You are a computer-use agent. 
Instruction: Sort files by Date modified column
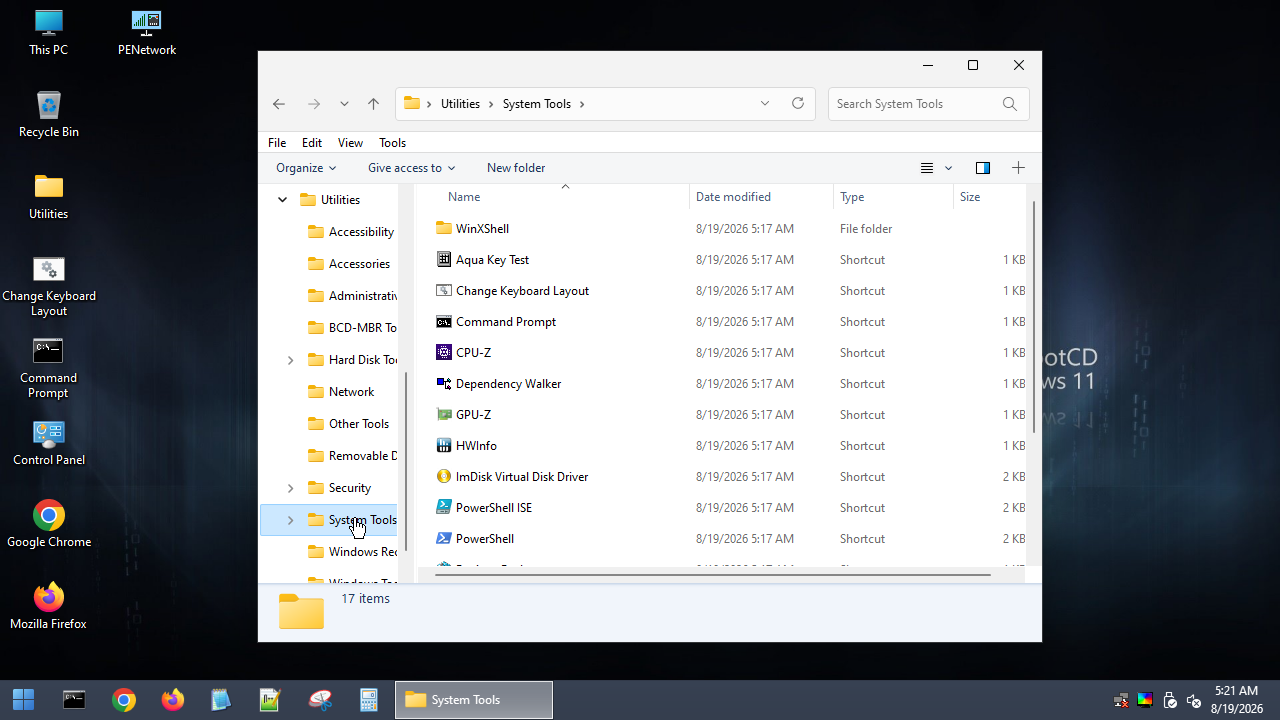pyautogui.click(x=761, y=197)
